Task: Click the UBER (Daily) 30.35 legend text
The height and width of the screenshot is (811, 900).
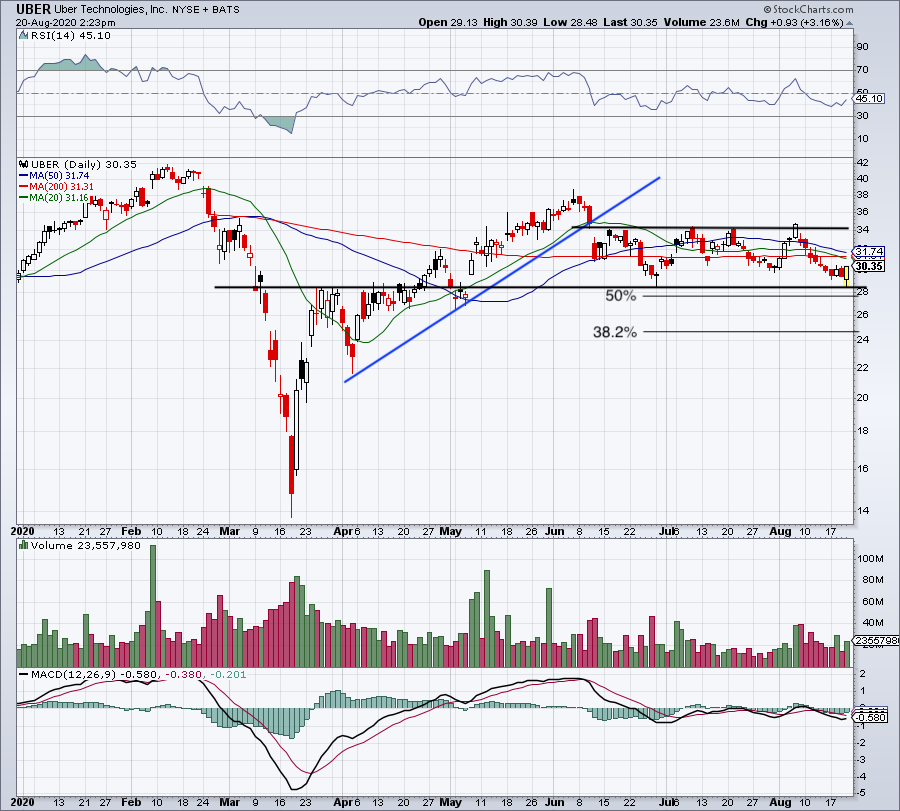Action: 84,165
